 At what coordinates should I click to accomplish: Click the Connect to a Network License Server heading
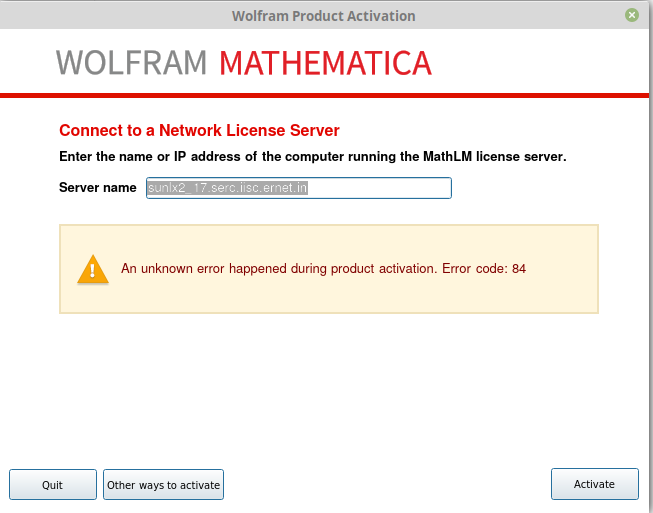199,131
